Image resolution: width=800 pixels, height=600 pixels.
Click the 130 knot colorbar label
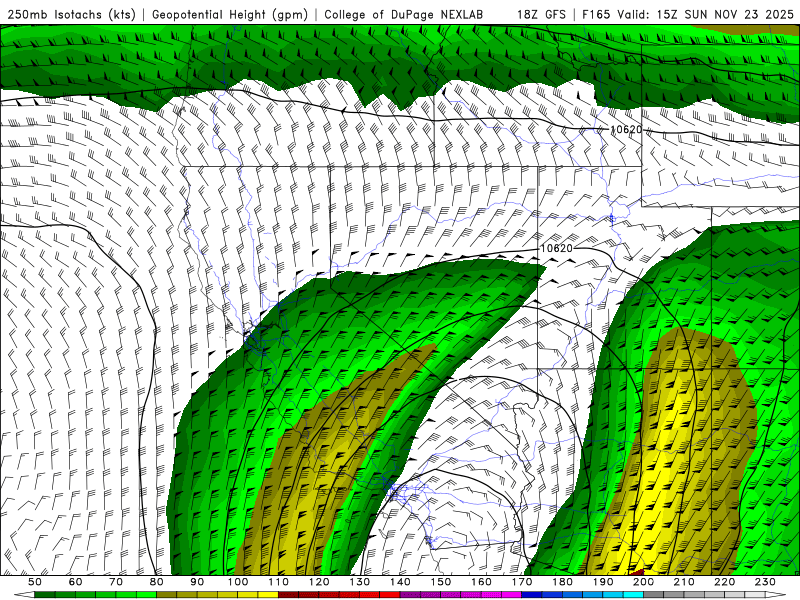(360, 582)
